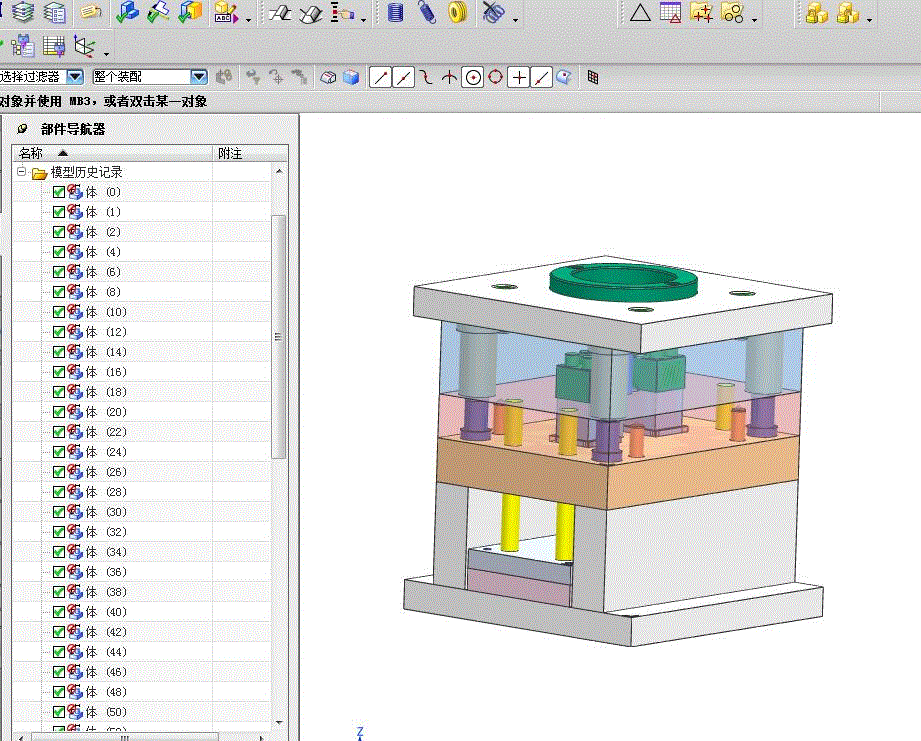This screenshot has width=921, height=741.
Task: Collapse the 模型历史记录 tree folder
Action: [22, 172]
